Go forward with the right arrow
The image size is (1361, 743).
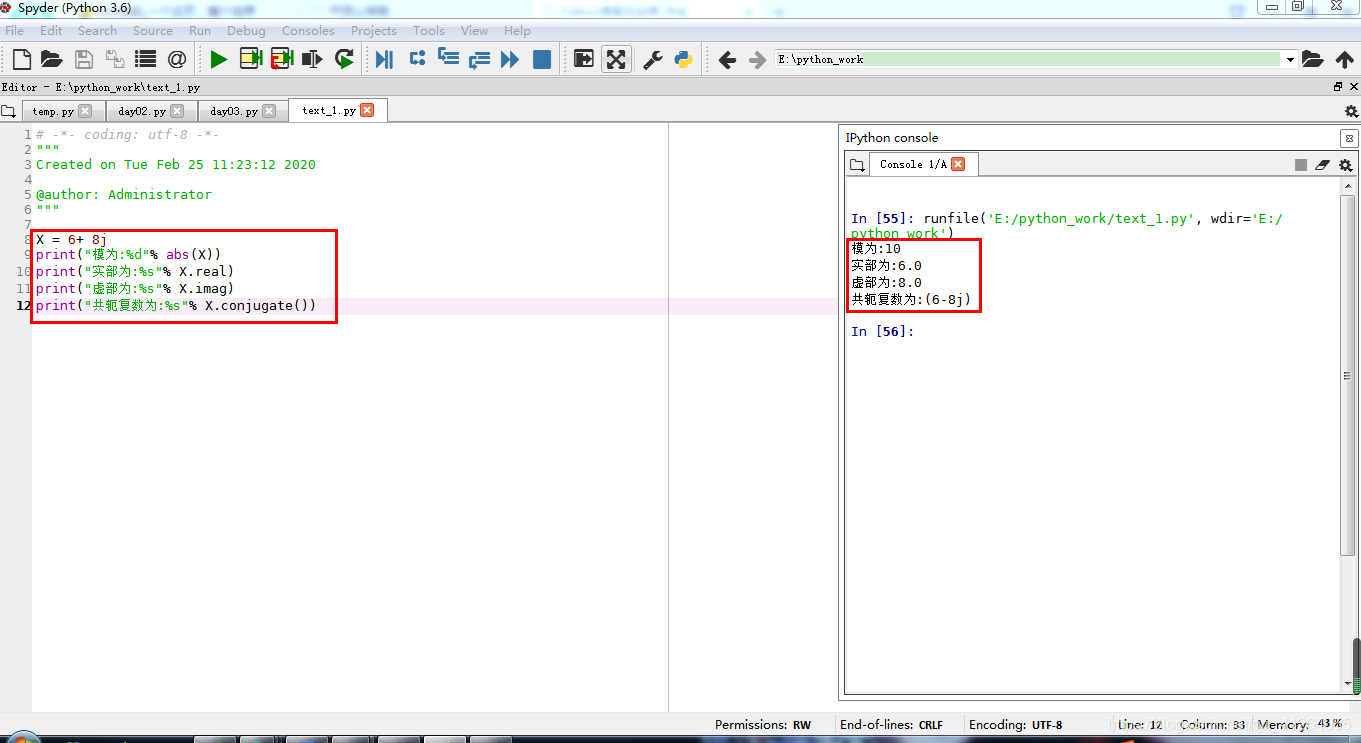(757, 60)
